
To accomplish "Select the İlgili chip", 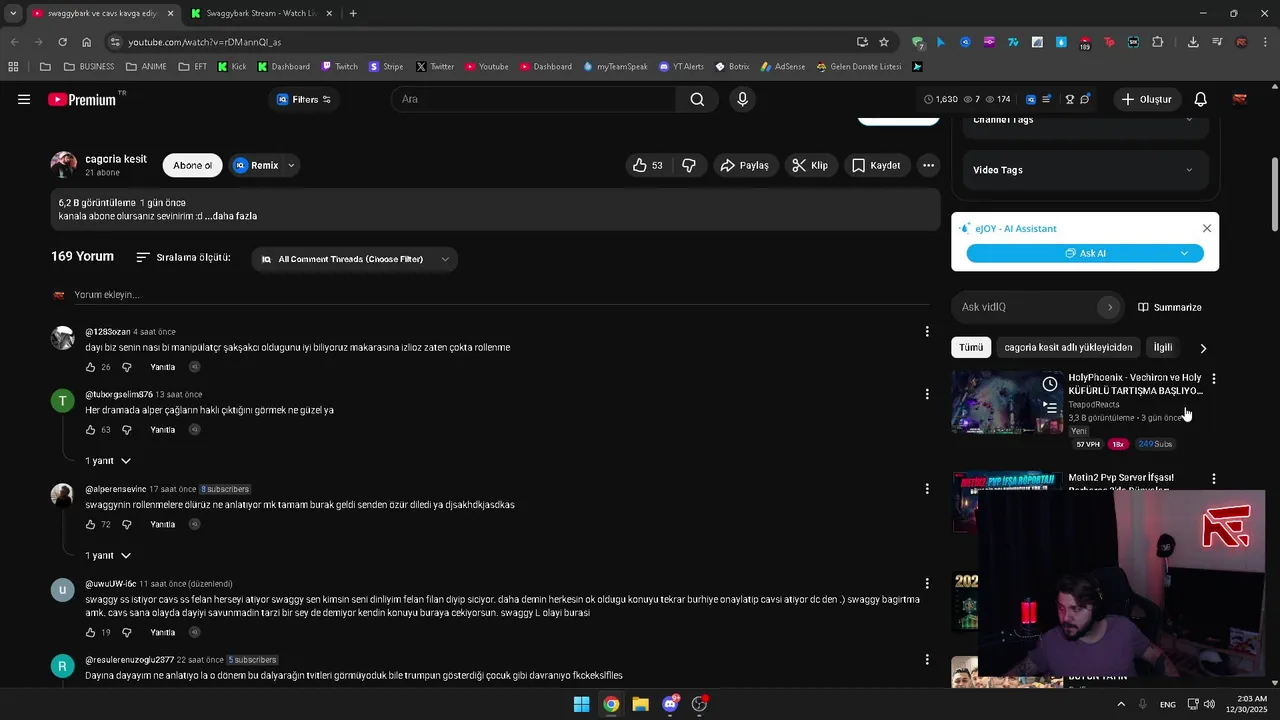I will 1163,347.
